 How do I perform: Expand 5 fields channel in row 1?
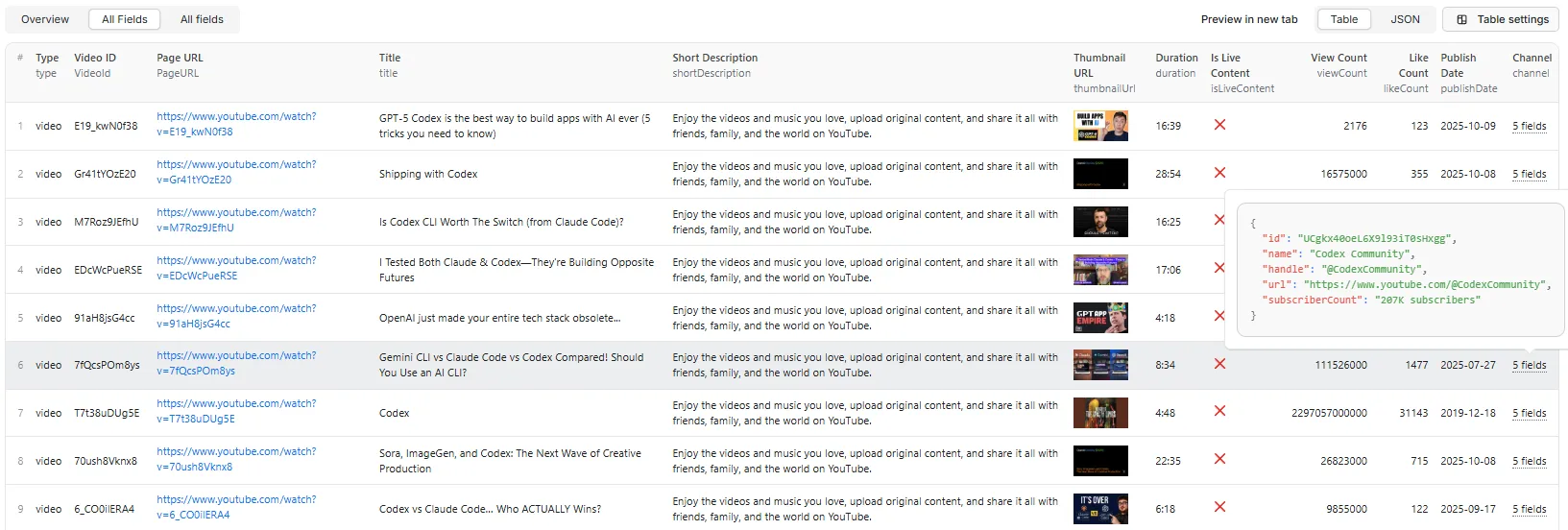click(1529, 126)
